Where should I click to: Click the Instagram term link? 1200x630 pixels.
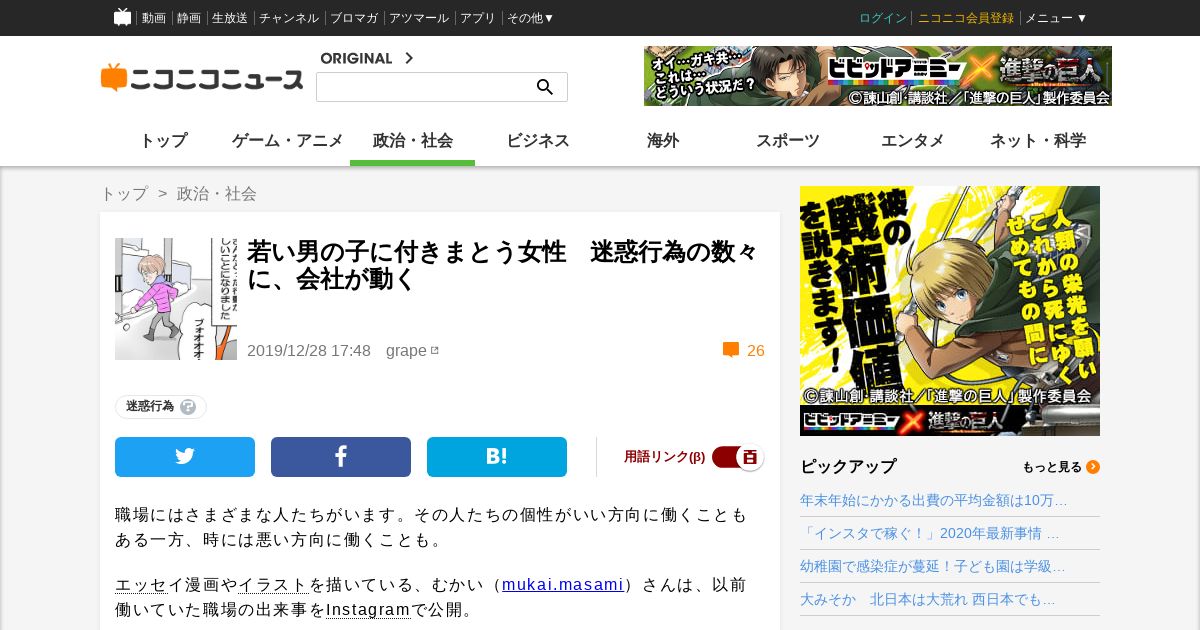(368, 610)
